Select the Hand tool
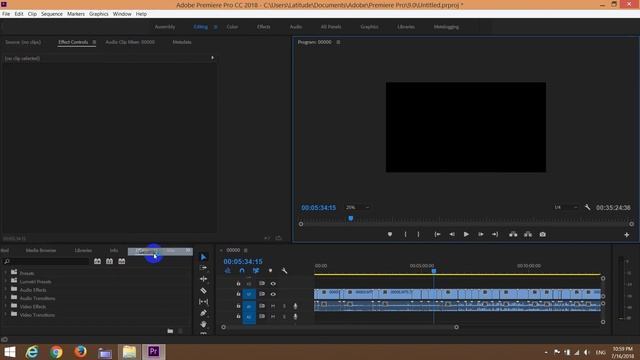The image size is (640, 360). (203, 324)
